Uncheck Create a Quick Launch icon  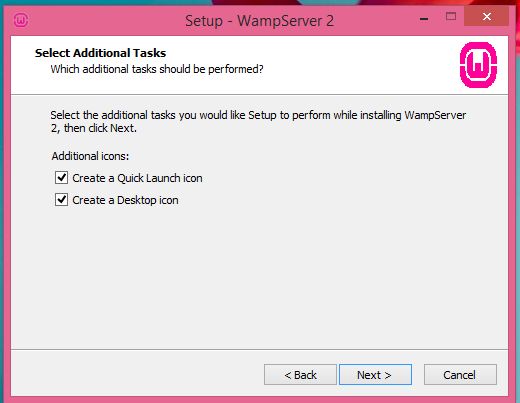pyautogui.click(x=61, y=178)
